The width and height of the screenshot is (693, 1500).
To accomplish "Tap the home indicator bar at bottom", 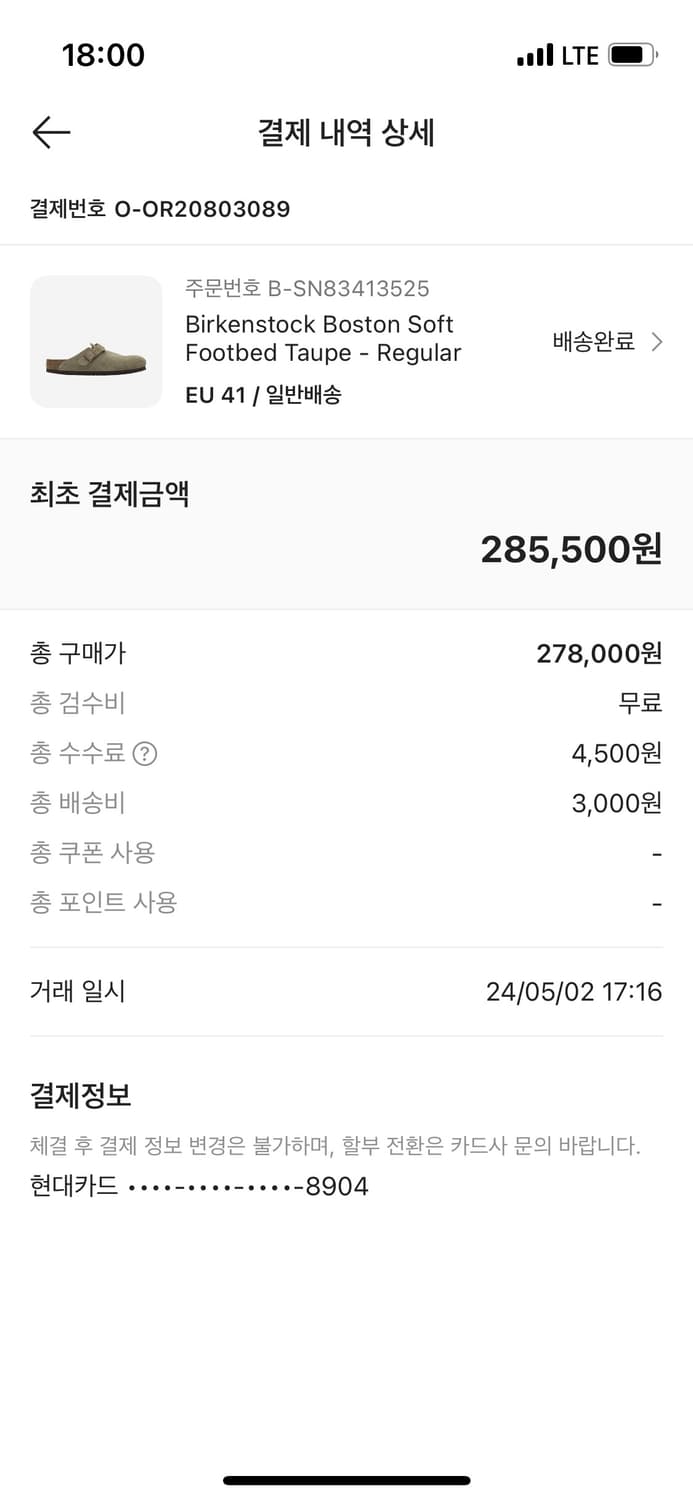I will (346, 1480).
